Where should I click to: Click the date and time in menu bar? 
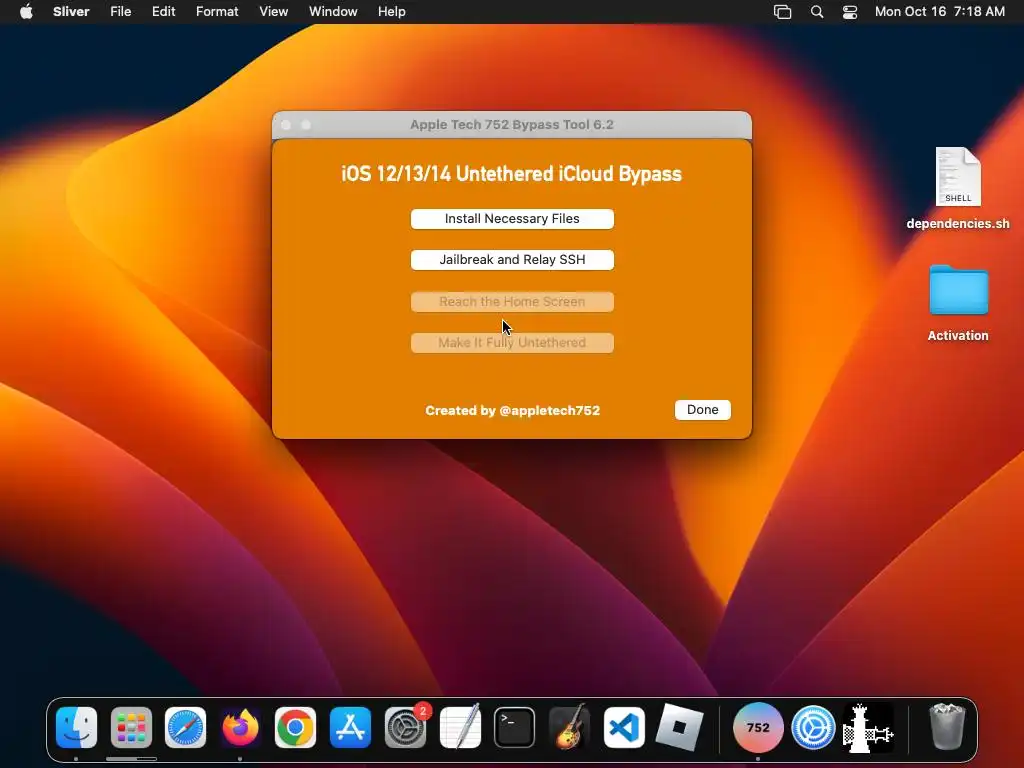tap(940, 12)
